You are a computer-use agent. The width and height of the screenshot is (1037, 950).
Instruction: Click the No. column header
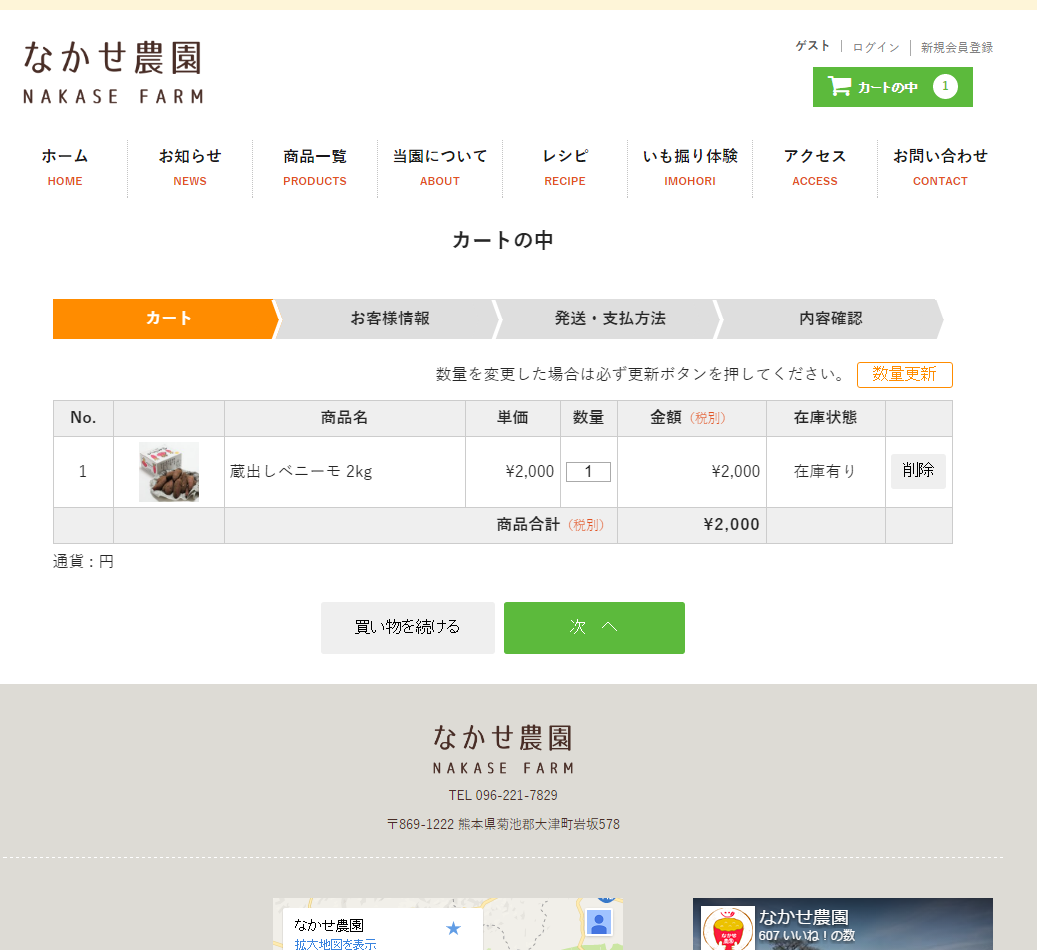coord(83,418)
